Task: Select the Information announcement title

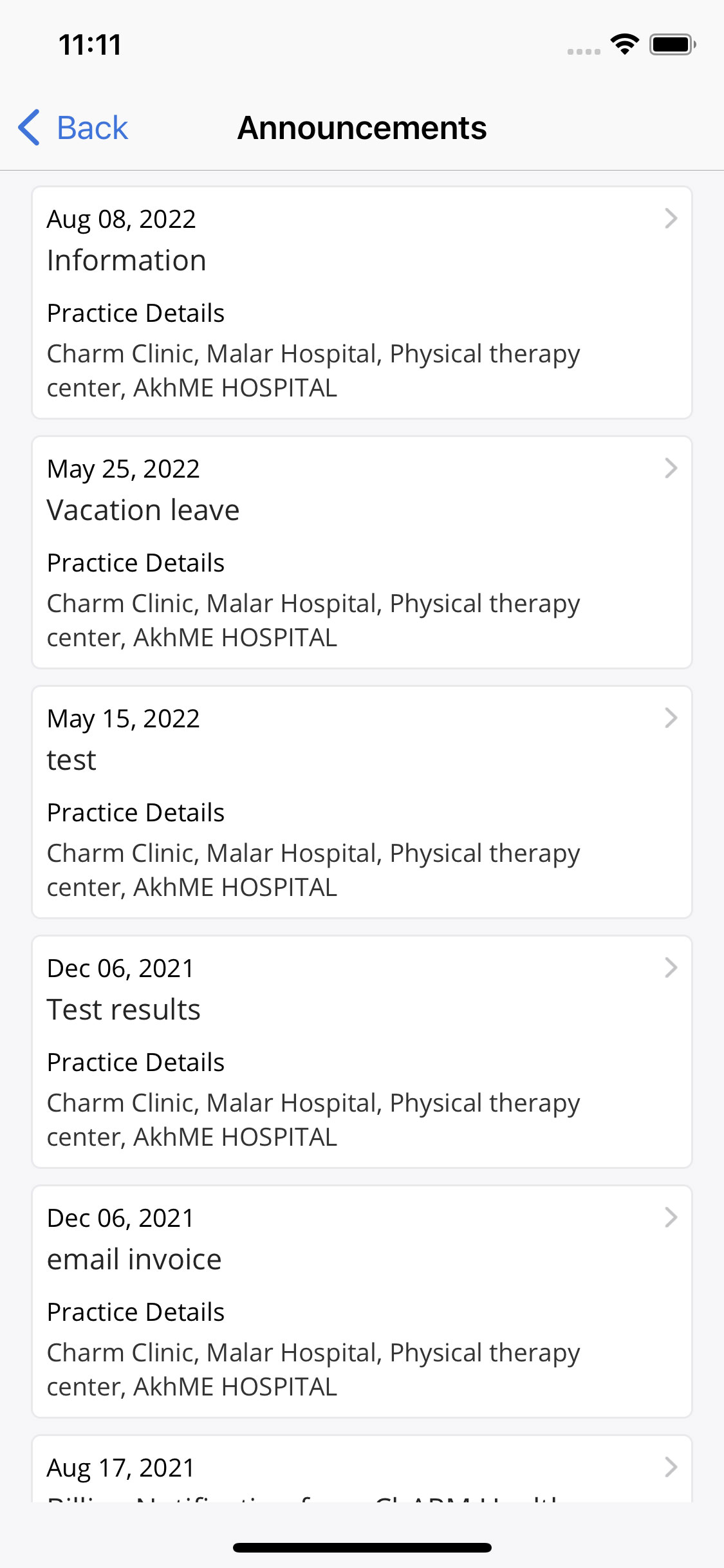Action: [x=126, y=261]
